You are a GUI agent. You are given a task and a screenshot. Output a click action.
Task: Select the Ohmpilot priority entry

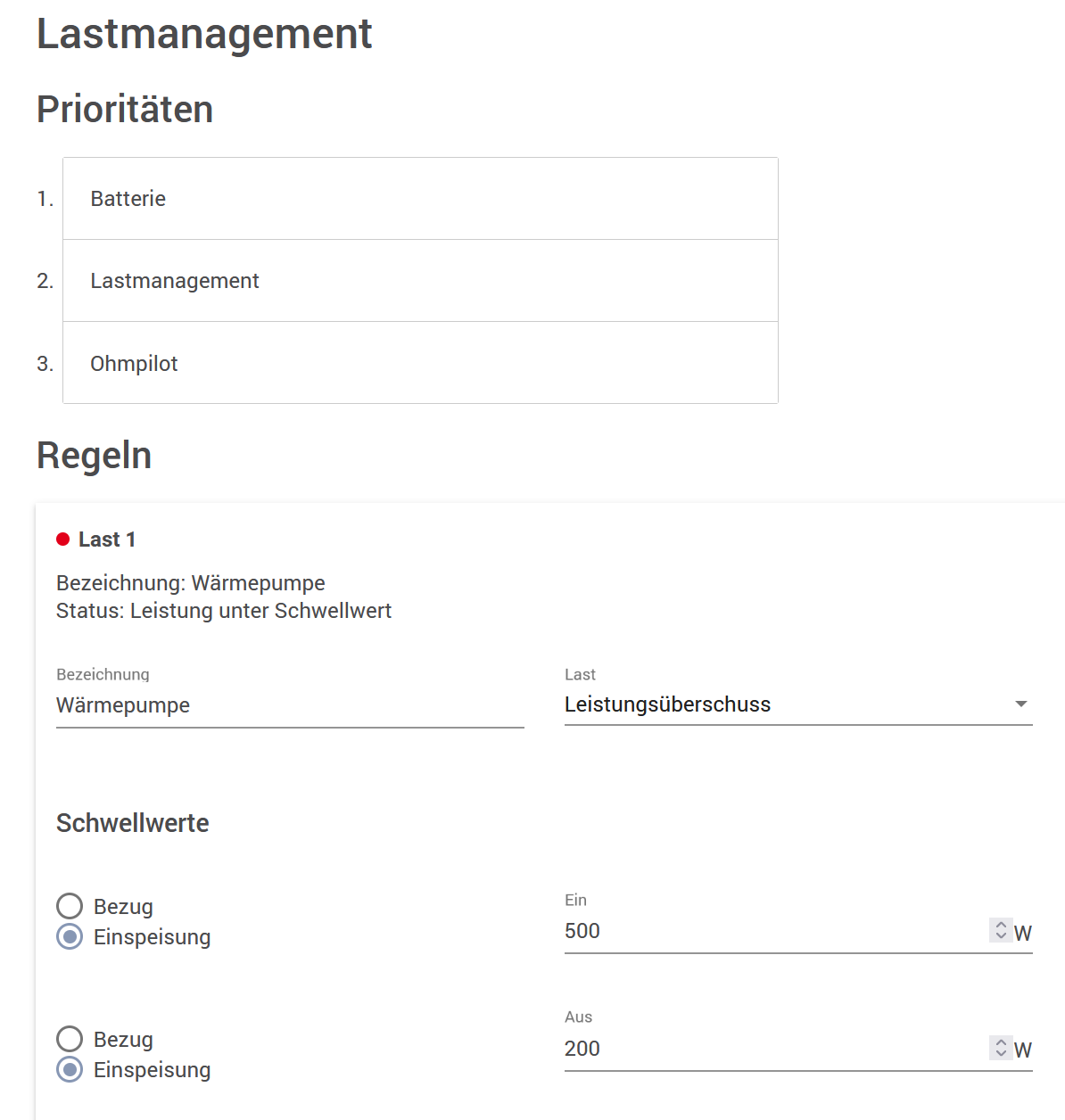pyautogui.click(x=419, y=363)
